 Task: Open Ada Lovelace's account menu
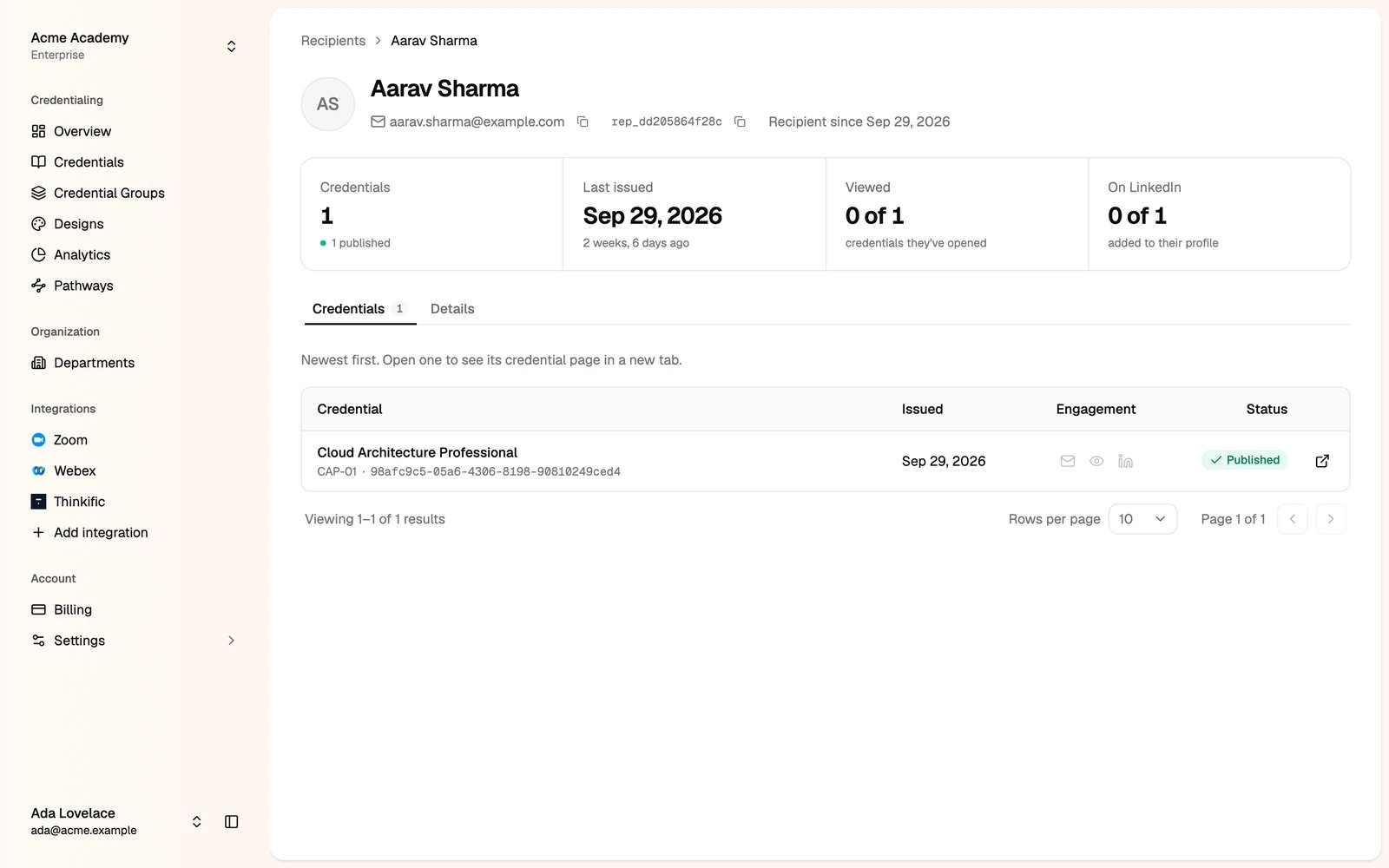(117, 821)
